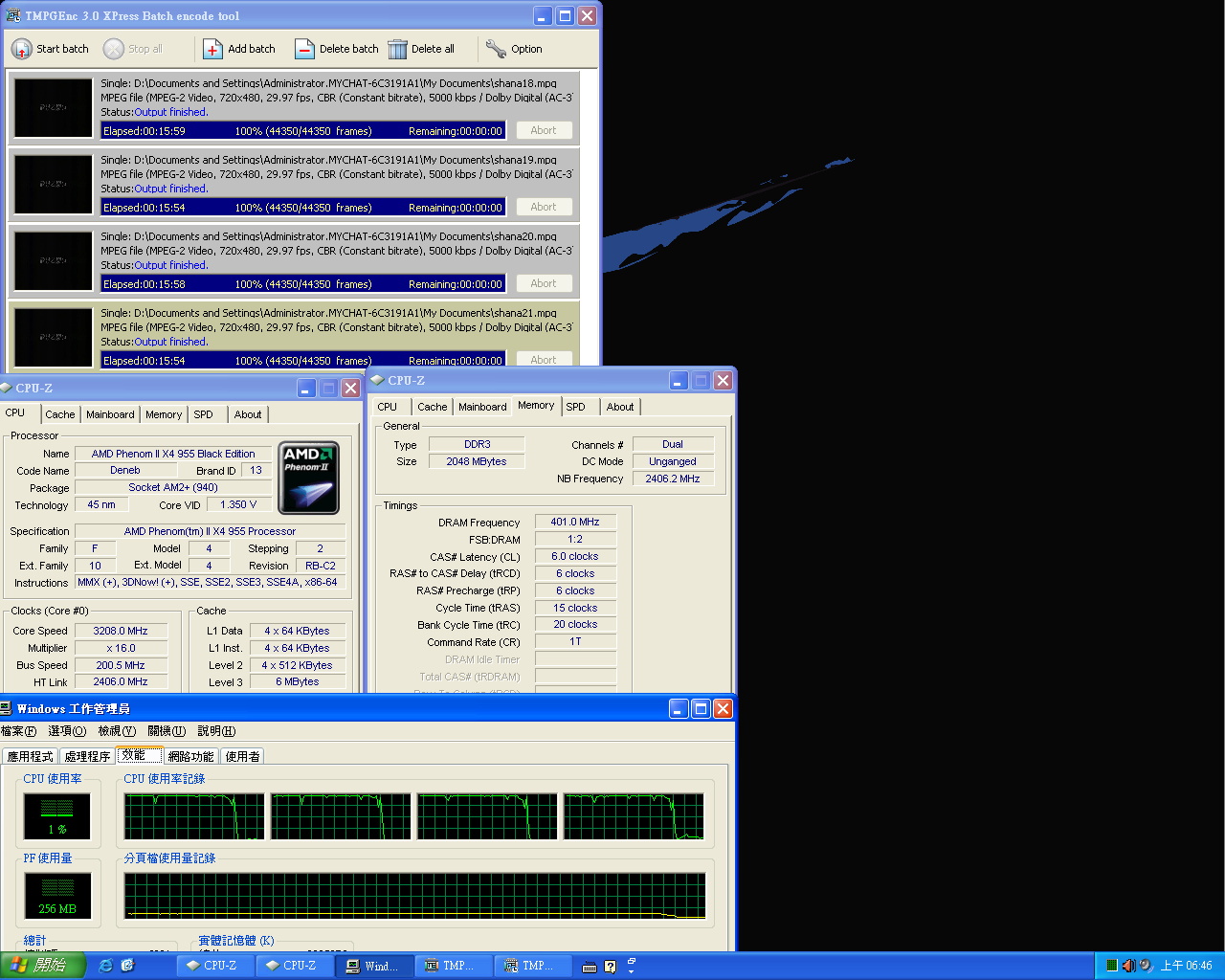Image resolution: width=1225 pixels, height=980 pixels.
Task: Select thumbnail of shana18.mpg batch
Action: click(54, 107)
